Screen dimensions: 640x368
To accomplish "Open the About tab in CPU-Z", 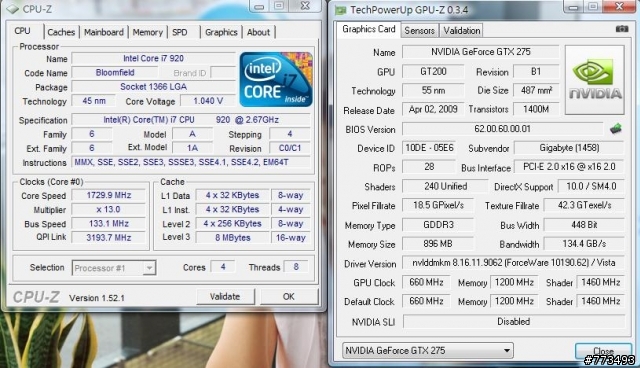I will [258, 32].
